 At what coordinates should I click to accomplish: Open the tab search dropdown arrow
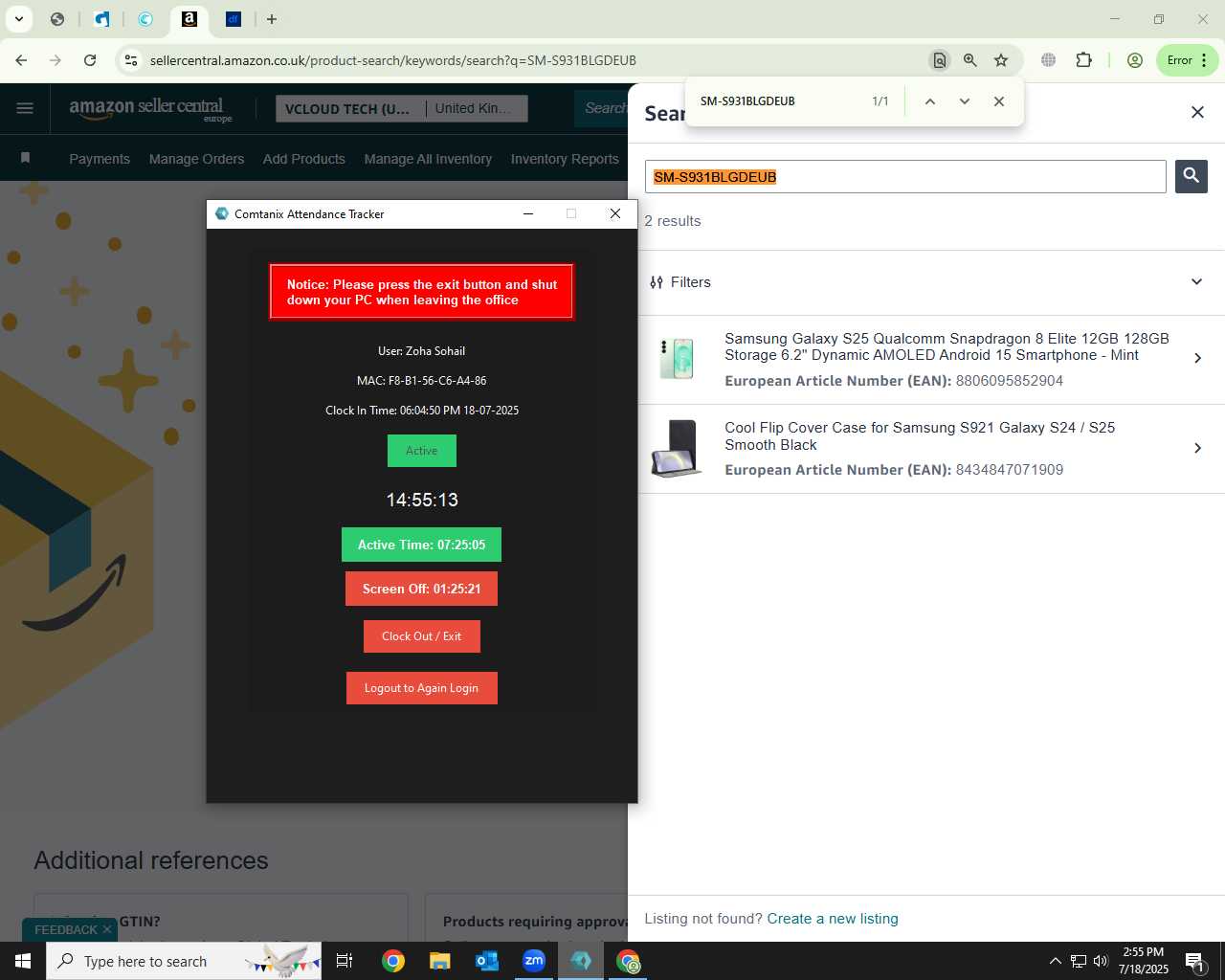18,19
